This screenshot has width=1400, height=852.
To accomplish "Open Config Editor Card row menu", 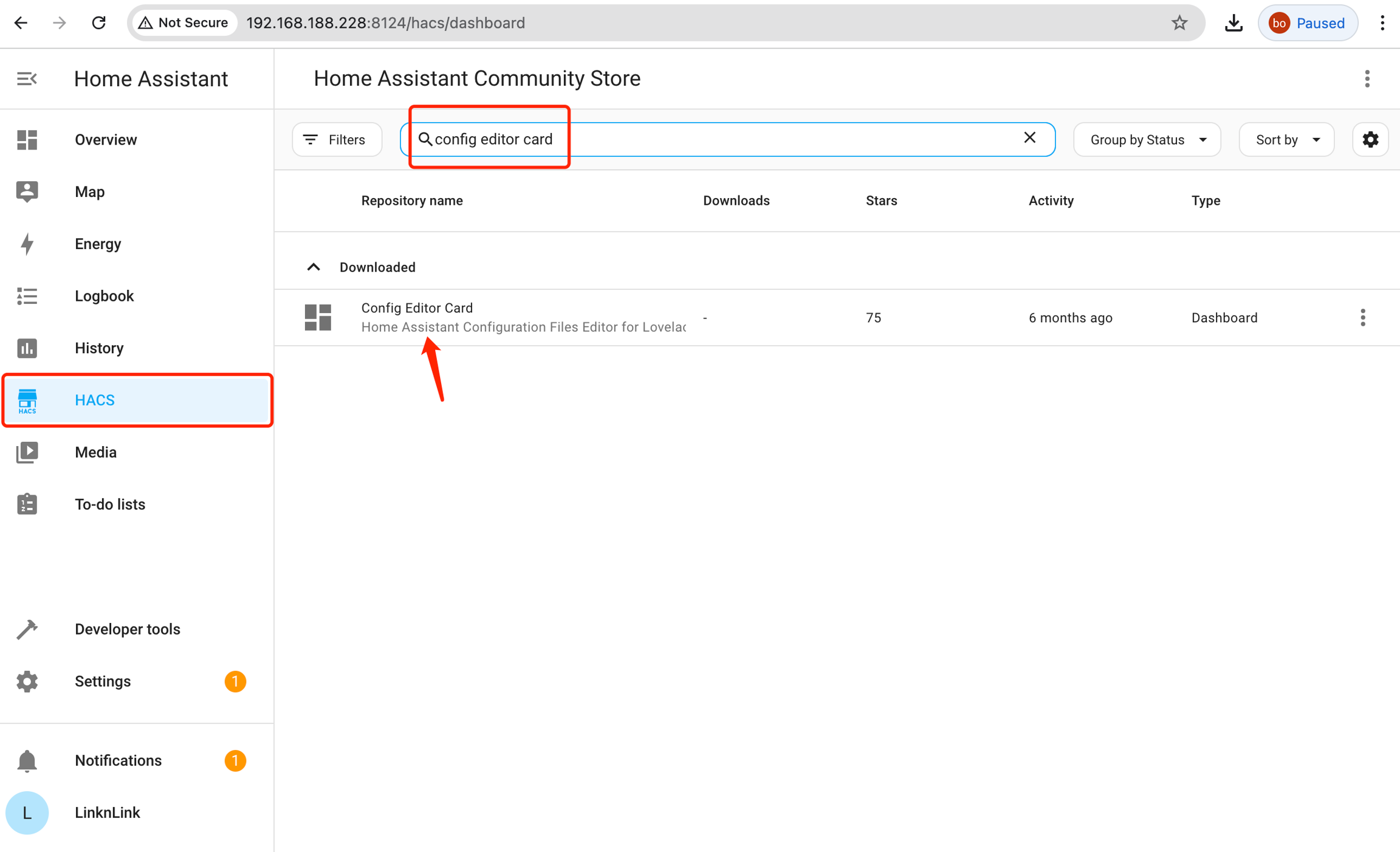I will [1362, 318].
